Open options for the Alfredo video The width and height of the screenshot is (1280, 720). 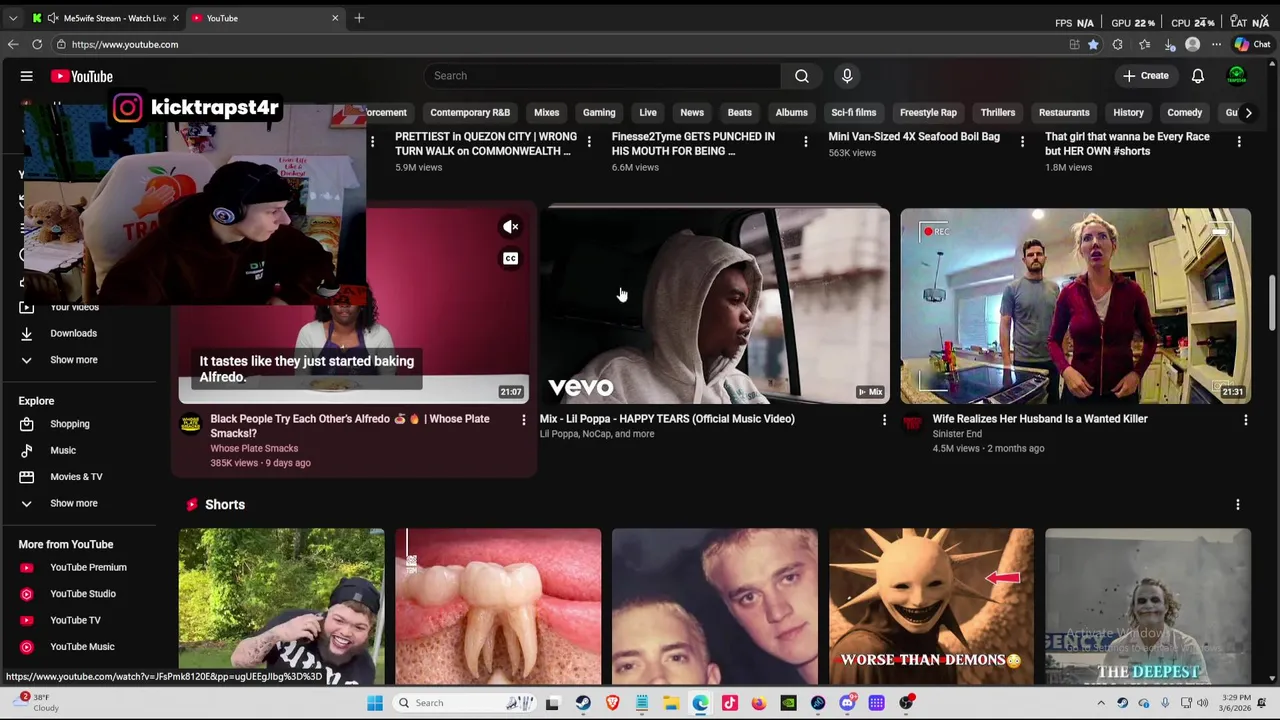(x=523, y=420)
